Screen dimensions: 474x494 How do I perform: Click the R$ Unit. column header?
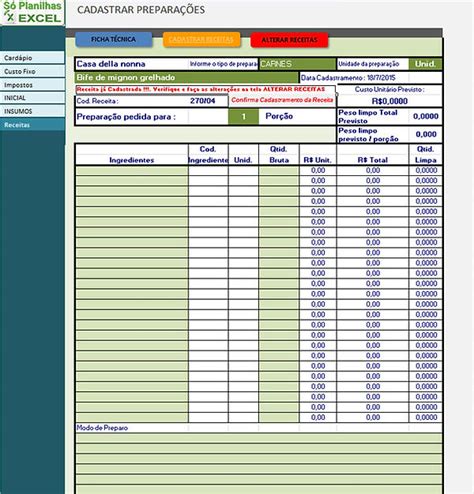click(318, 160)
